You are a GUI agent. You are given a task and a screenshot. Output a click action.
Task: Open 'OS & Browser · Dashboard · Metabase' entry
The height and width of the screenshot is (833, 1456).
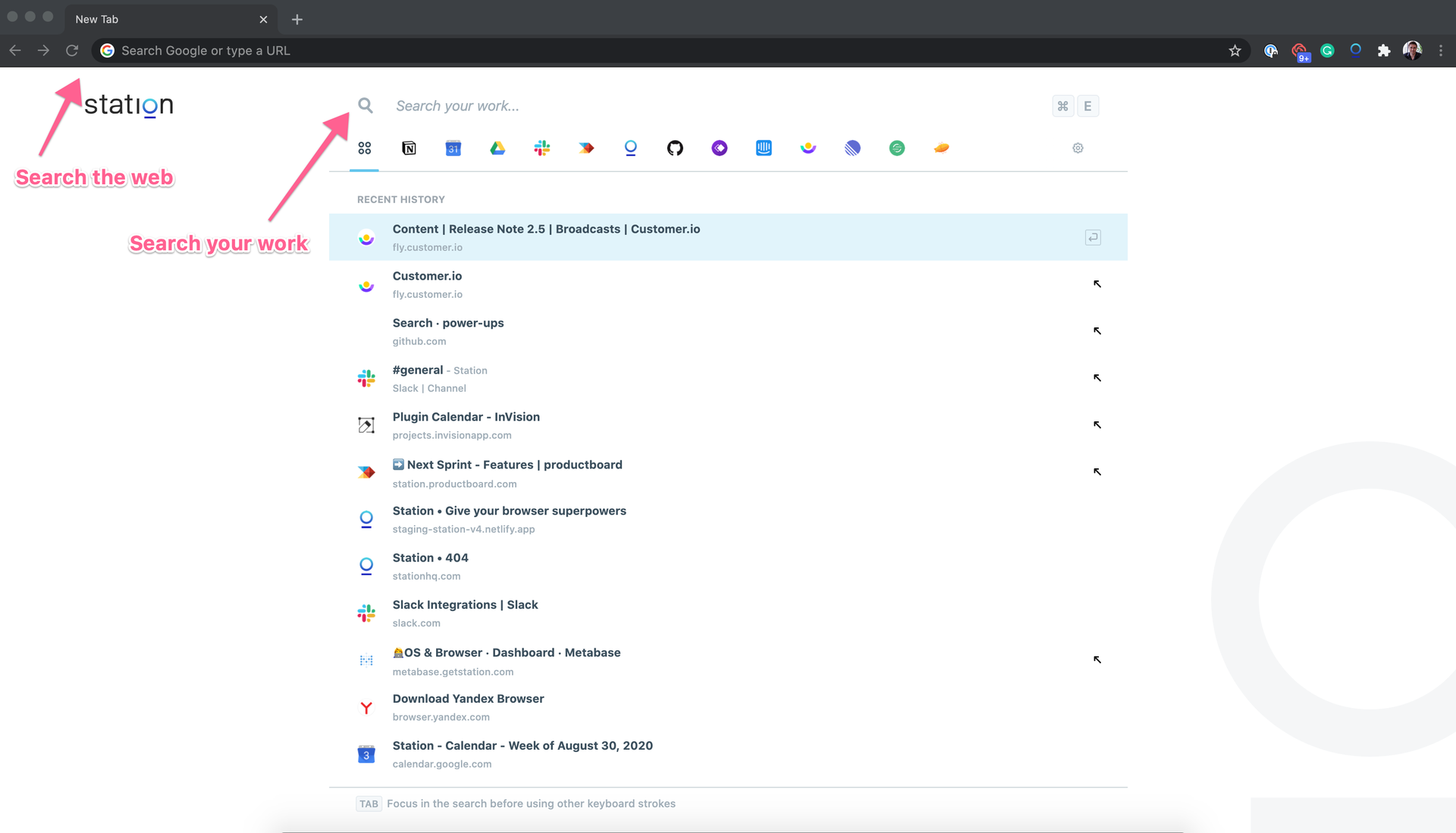pyautogui.click(x=728, y=661)
